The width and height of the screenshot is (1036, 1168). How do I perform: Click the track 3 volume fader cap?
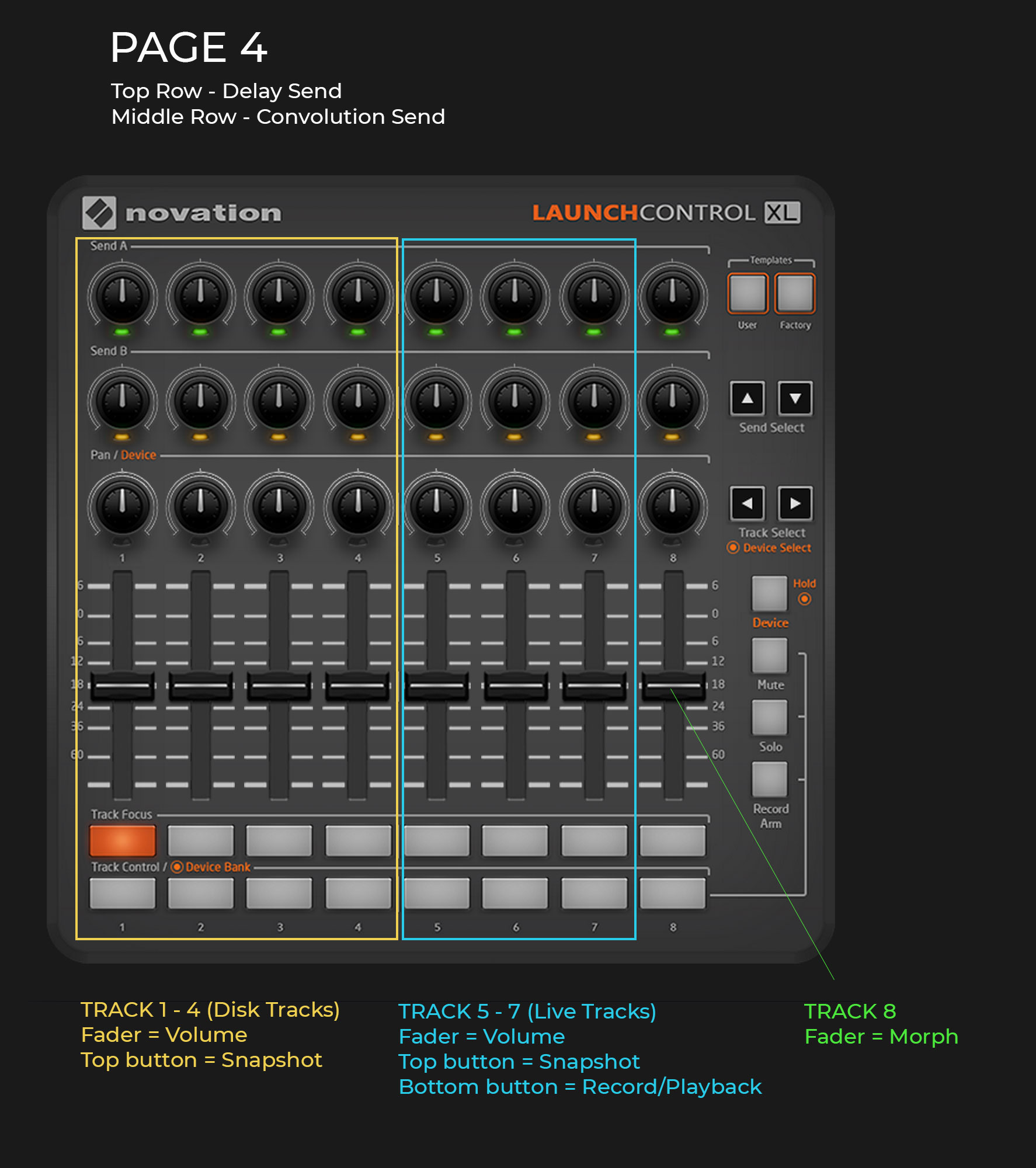[x=279, y=686]
